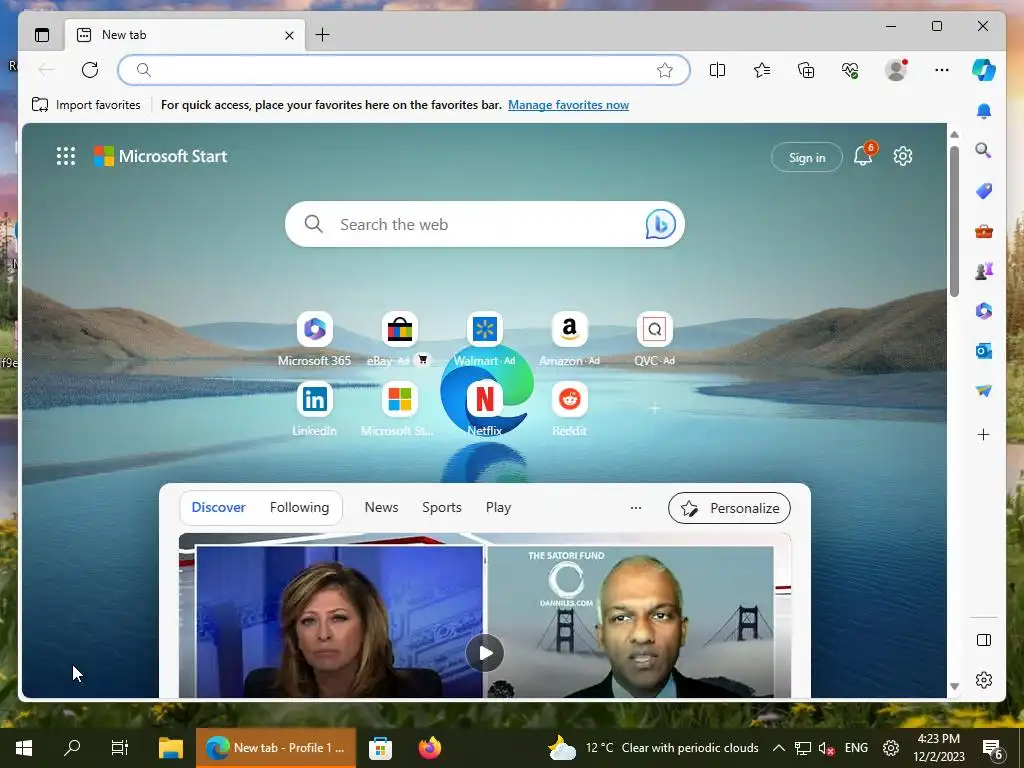Click the Personalize button
The width and height of the screenshot is (1024, 768).
click(729, 508)
